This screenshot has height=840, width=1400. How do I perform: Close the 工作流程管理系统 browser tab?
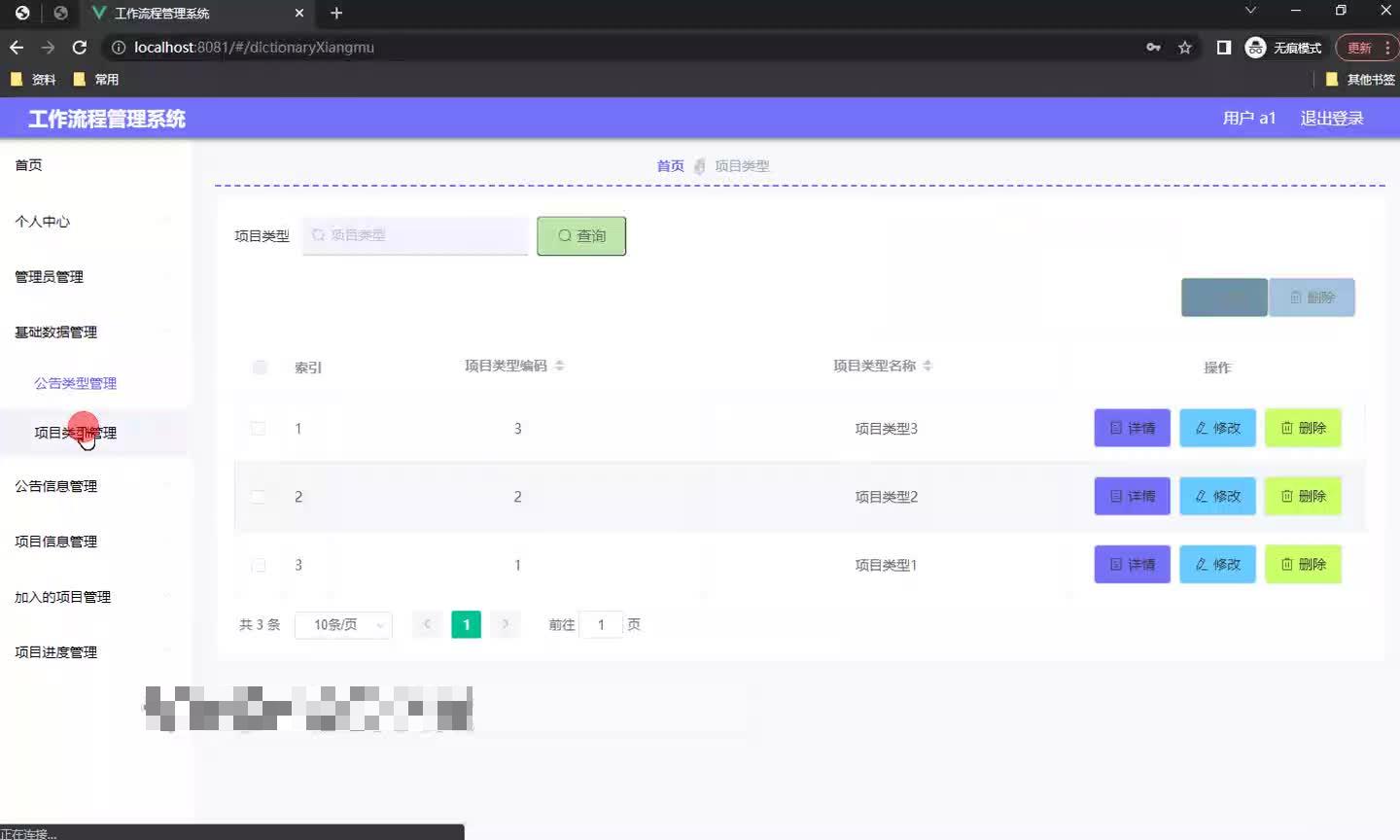tap(299, 13)
